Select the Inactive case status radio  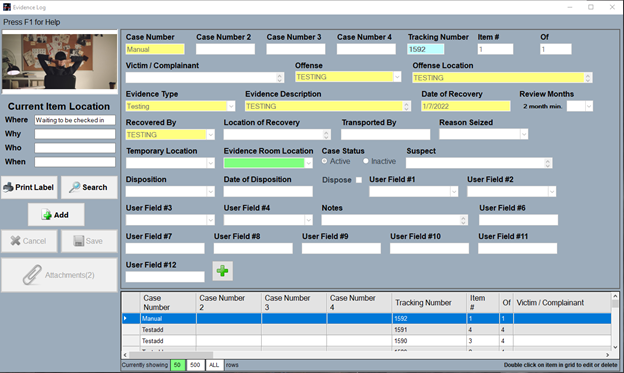coord(366,161)
